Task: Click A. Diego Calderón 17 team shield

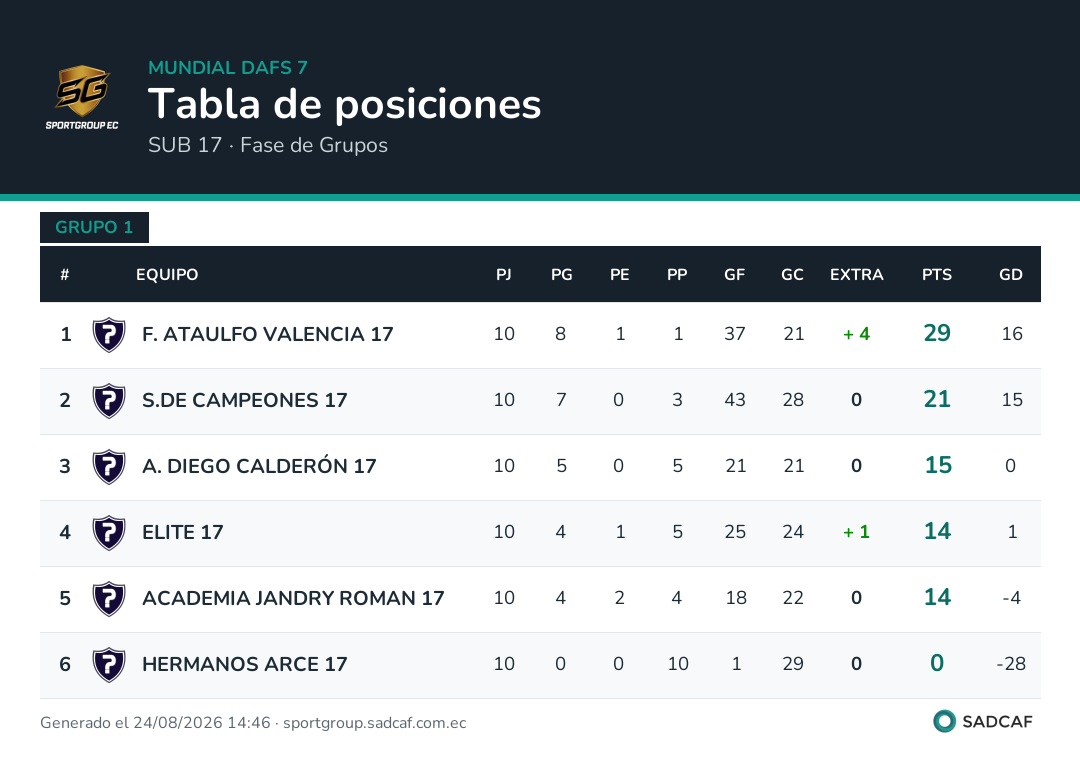Action: [109, 467]
